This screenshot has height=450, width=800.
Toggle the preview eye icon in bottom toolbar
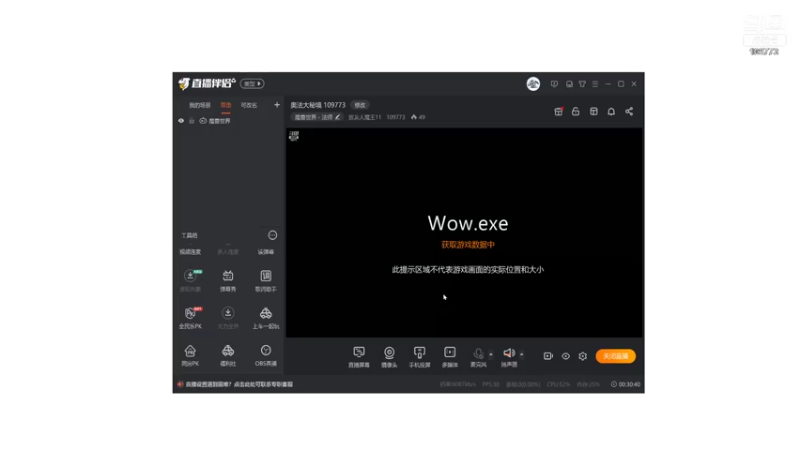pos(566,356)
